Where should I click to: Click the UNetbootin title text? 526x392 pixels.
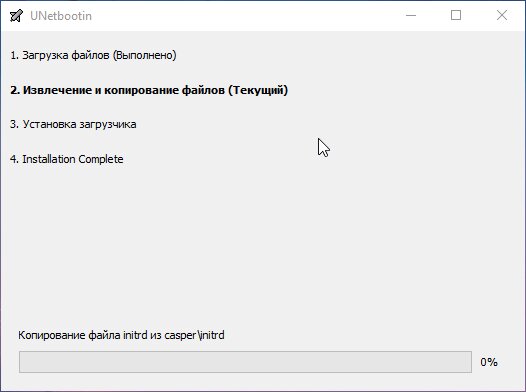click(x=61, y=16)
